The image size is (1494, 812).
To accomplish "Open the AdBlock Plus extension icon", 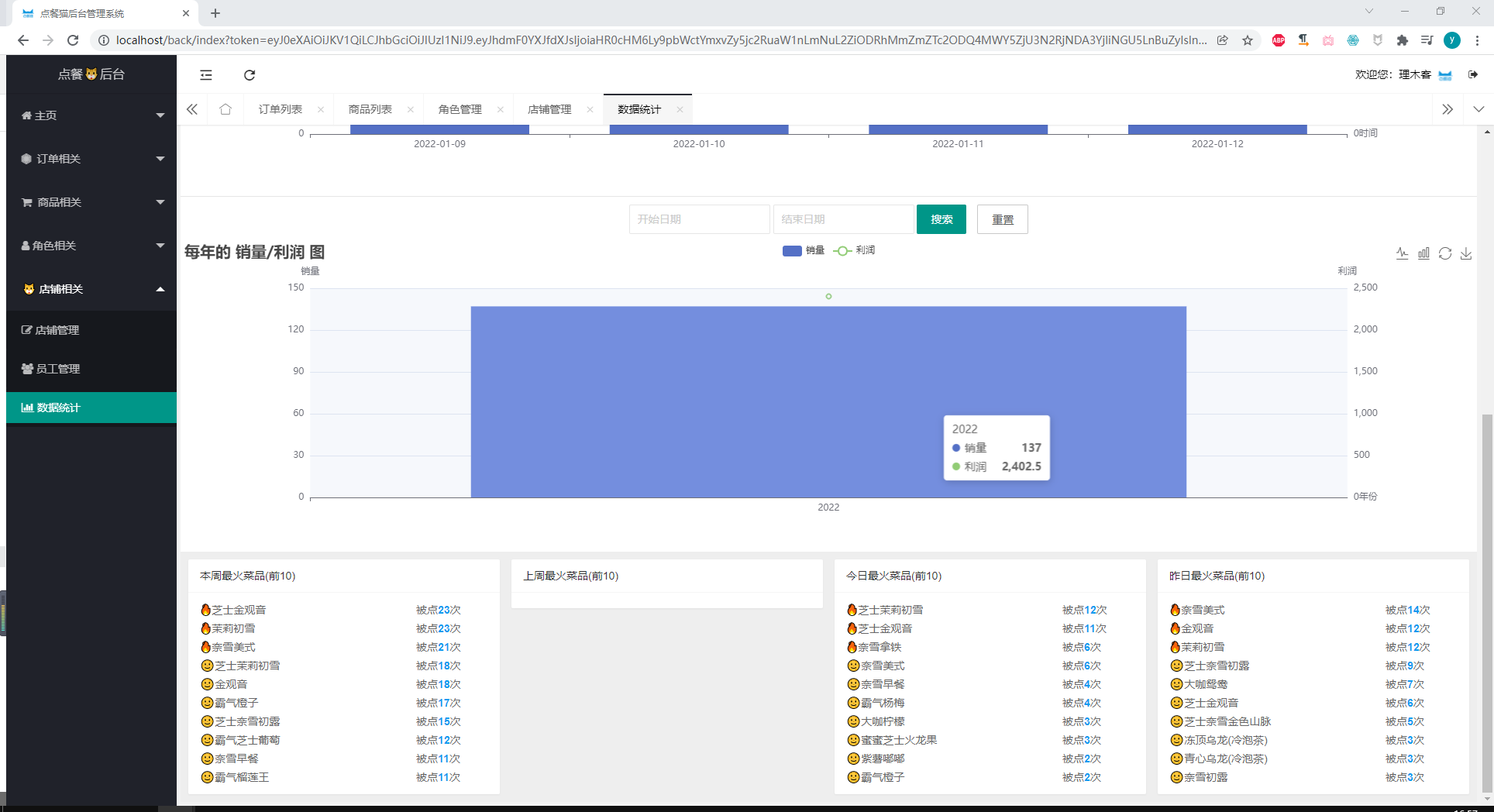I will point(1279,40).
